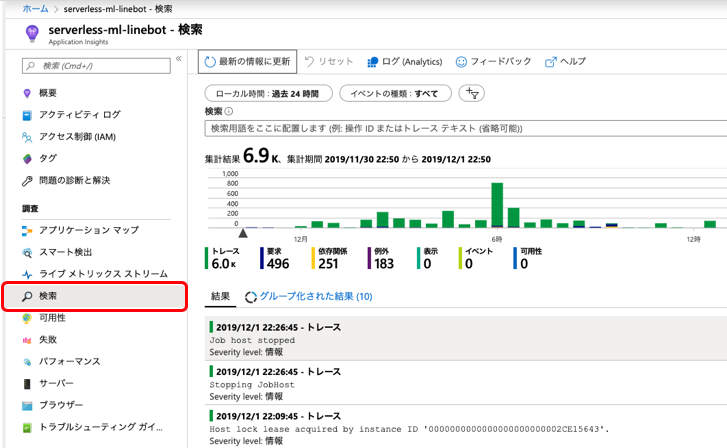Click the magnifier icon in the sidebar search box

(31, 66)
